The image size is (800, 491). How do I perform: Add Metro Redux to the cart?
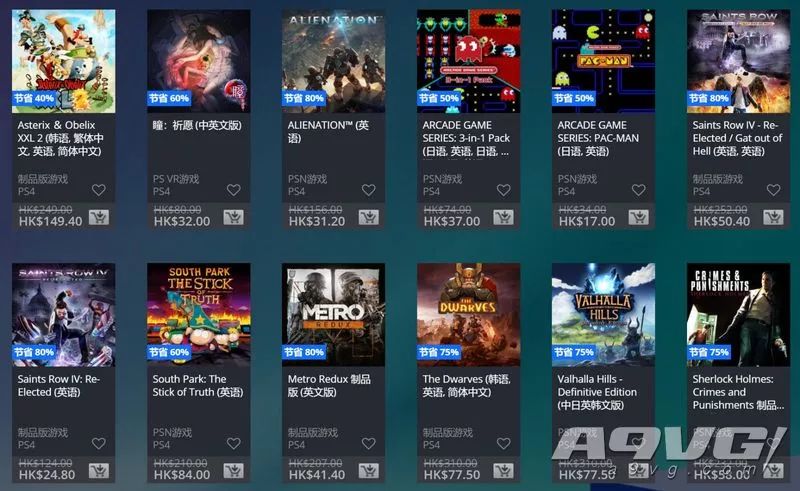coord(368,471)
